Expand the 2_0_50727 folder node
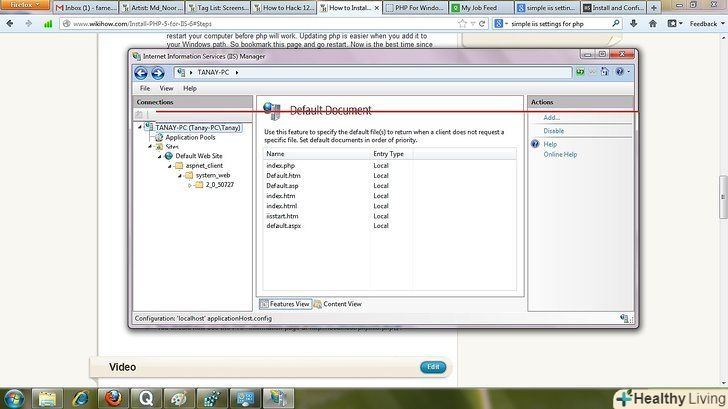This screenshot has height=409, width=728. tap(189, 185)
